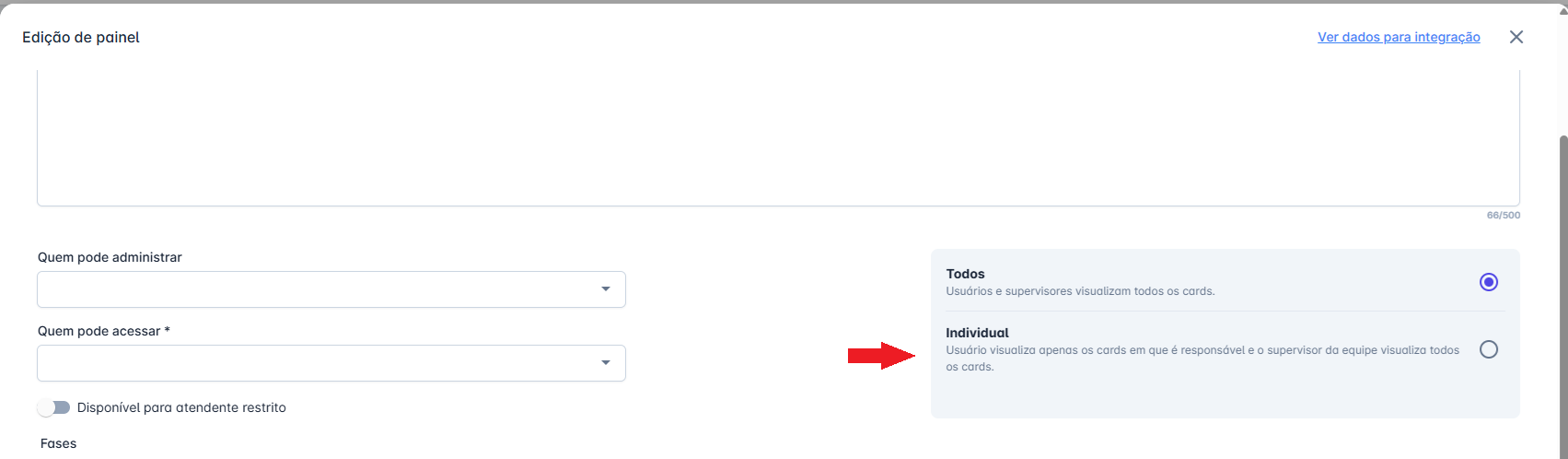The height and width of the screenshot is (459, 1568).
Task: Click the Disponível para atendente restrito label
Action: click(x=181, y=407)
